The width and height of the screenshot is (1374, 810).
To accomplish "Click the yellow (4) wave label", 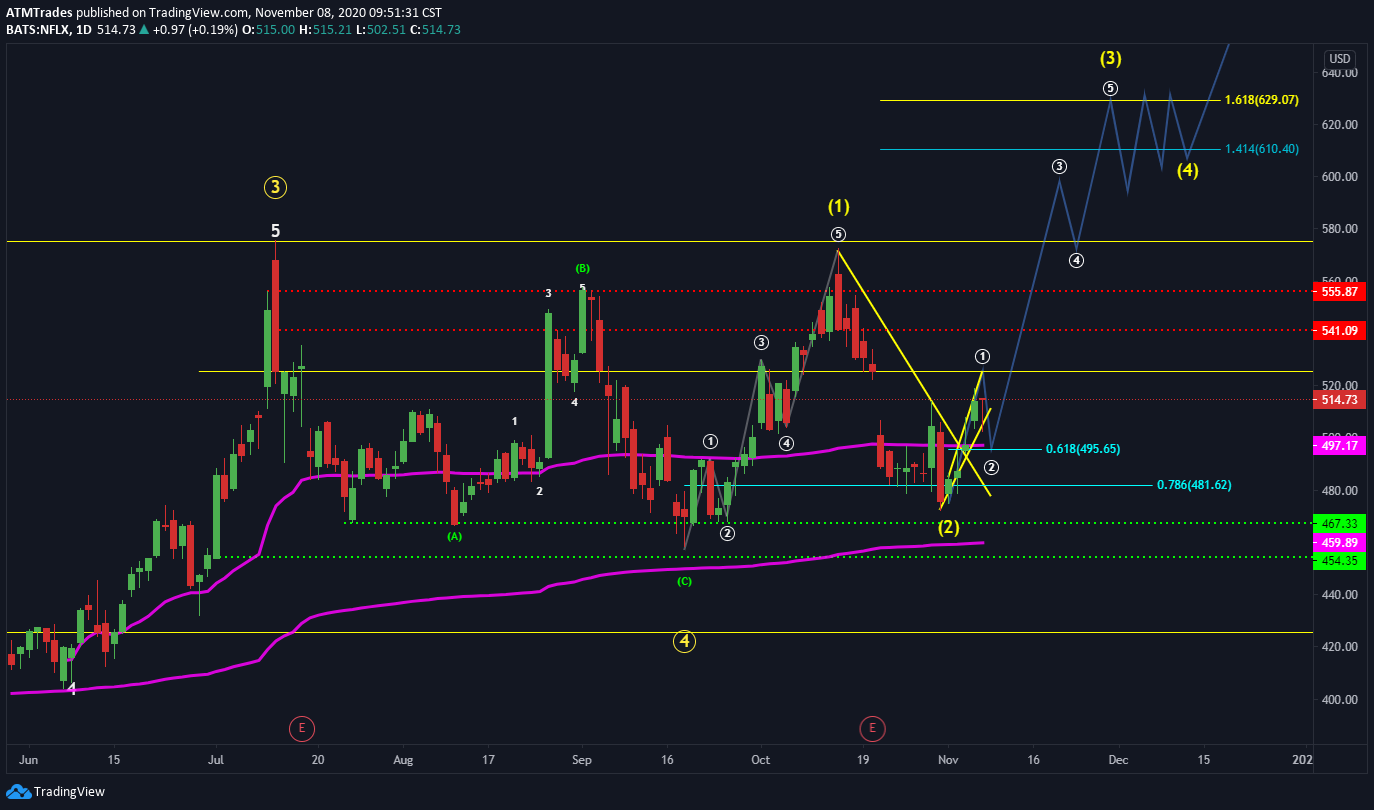I will point(1187,170).
